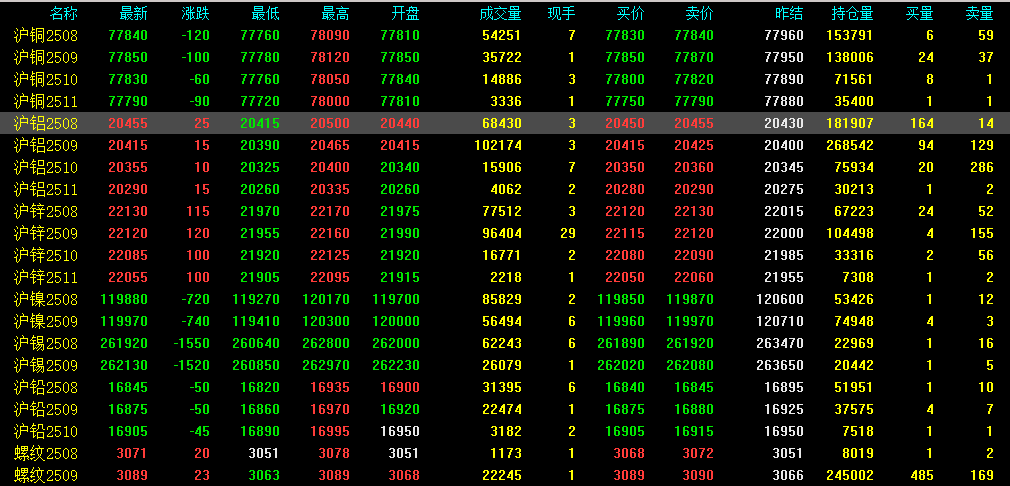Click the 最低 column header

[265, 14]
